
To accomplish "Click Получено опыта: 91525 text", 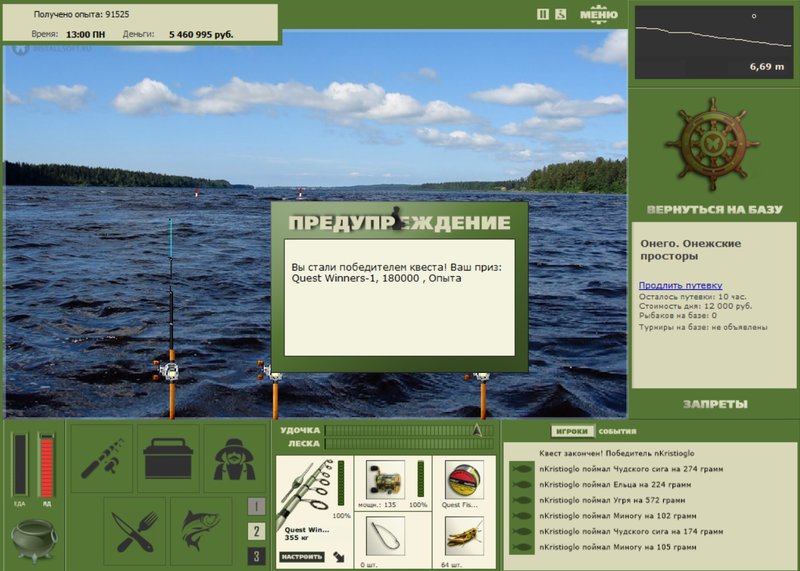I will (x=81, y=14).
